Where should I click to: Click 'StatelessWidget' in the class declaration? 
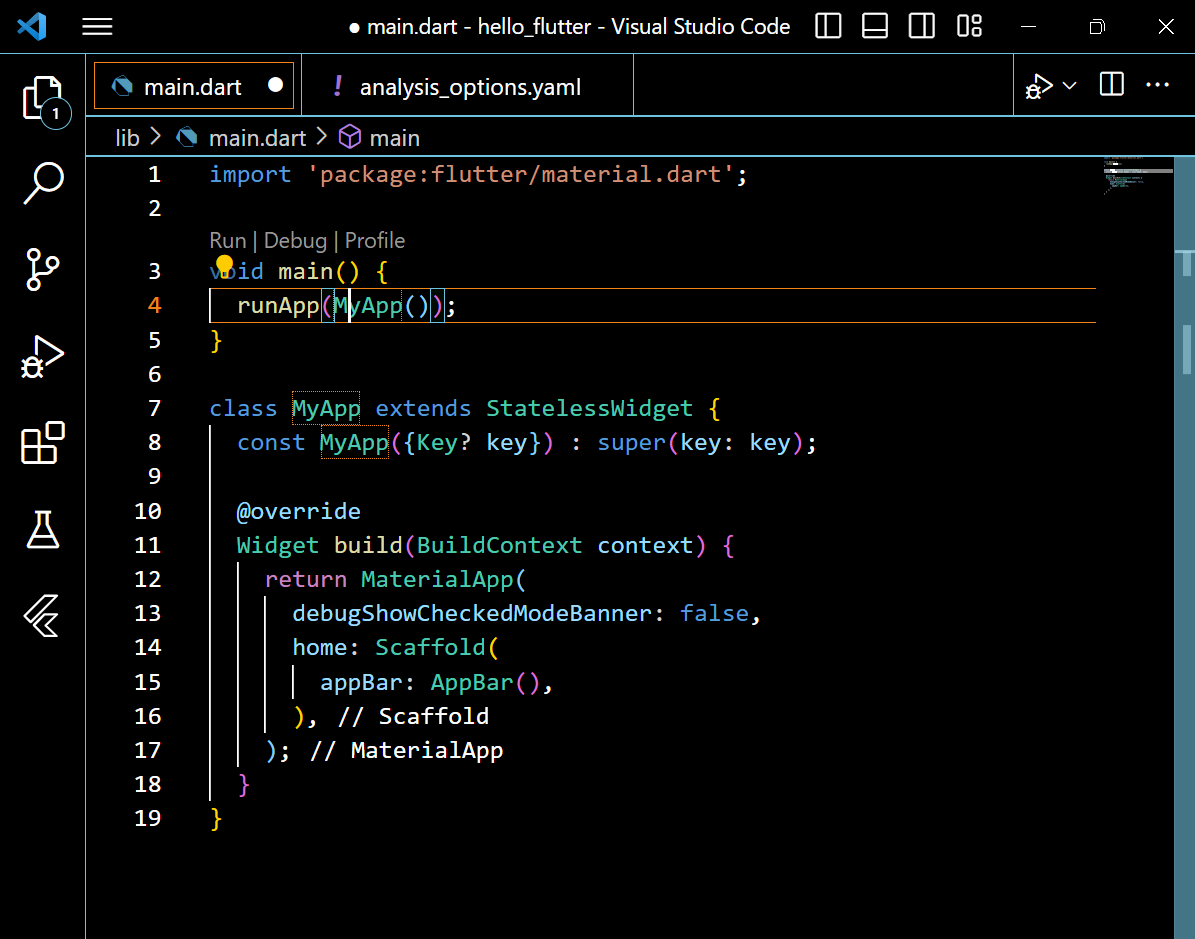tap(589, 409)
